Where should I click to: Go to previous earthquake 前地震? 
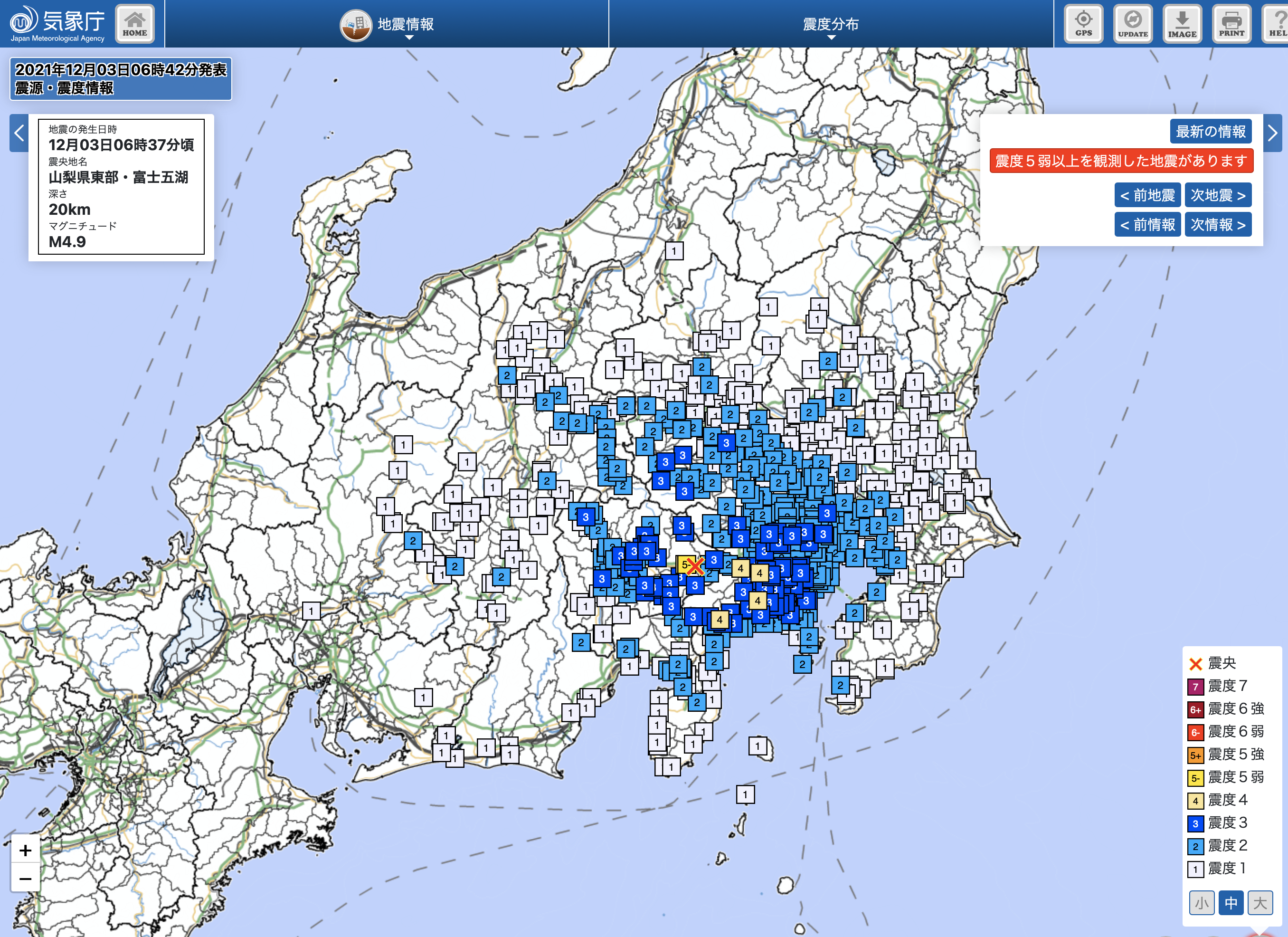(x=1147, y=195)
